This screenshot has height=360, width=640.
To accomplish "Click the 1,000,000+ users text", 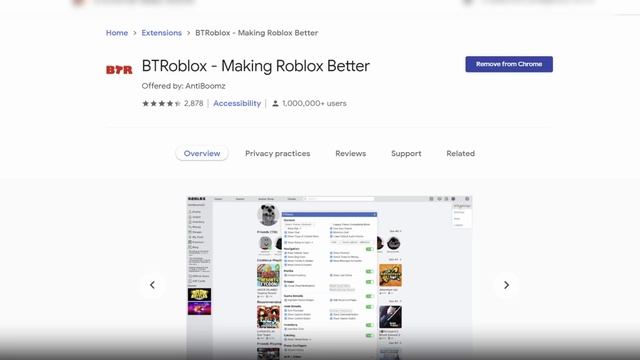I will (314, 104).
